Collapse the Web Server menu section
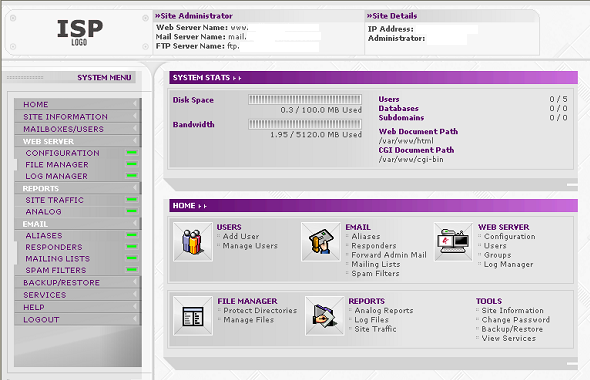Image resolution: width=590 pixels, height=380 pixels. click(x=135, y=141)
